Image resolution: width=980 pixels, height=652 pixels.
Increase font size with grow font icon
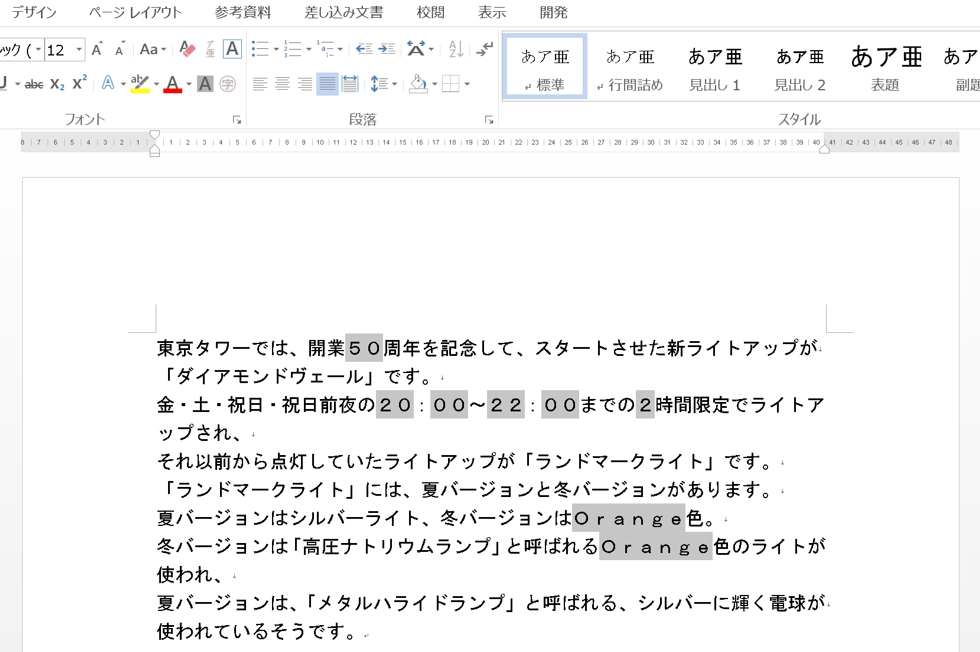(98, 49)
